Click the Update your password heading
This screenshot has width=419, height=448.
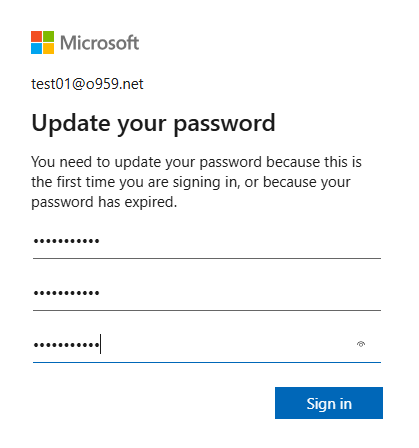tap(153, 124)
